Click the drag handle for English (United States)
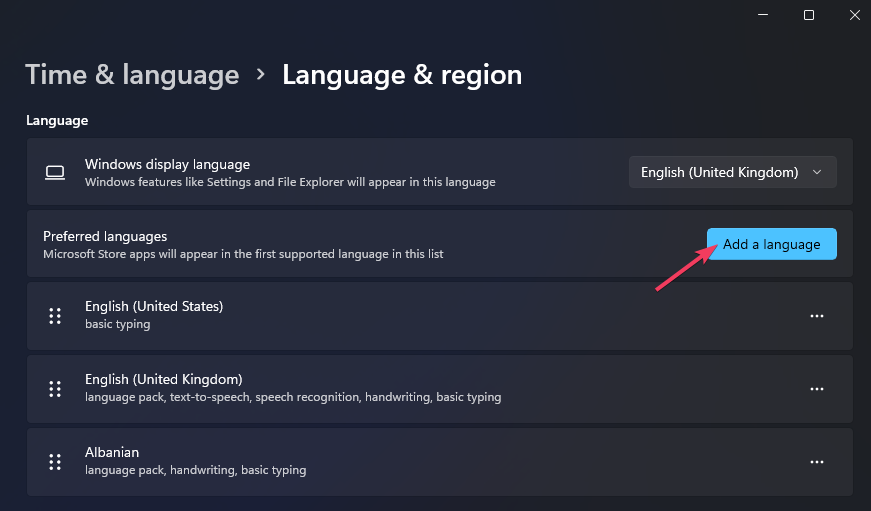This screenshot has height=511, width=871. [55, 316]
